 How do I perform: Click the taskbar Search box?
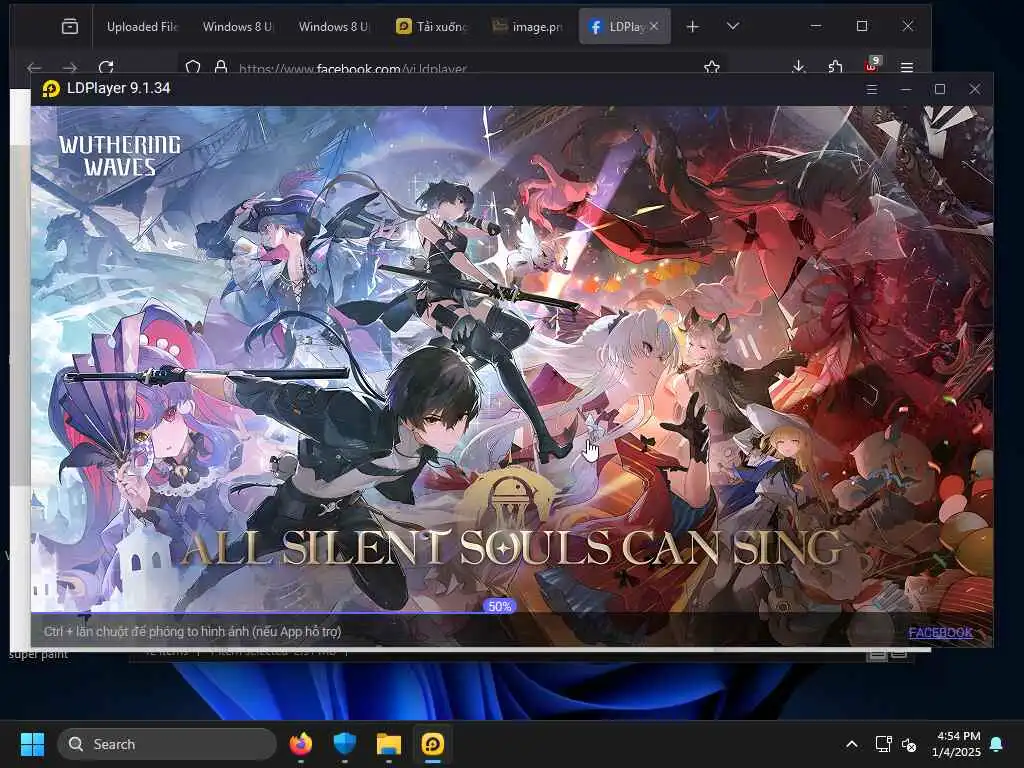click(x=167, y=744)
